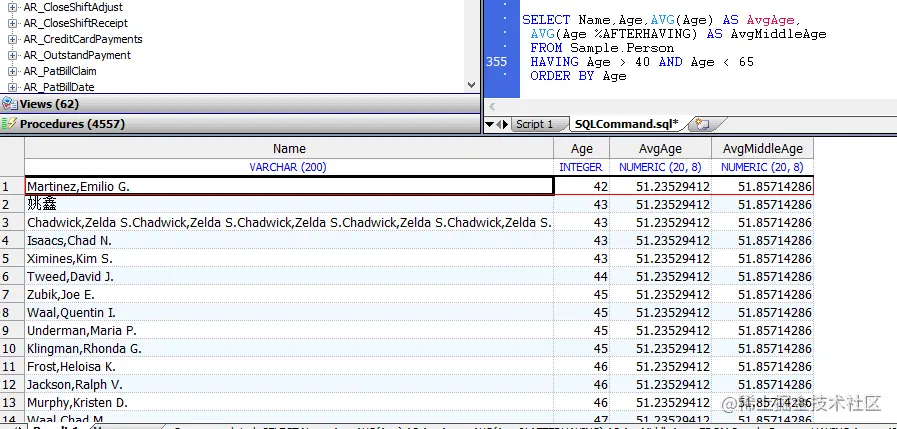Click the editor horizontal scroll left arrow

[x=491, y=106]
